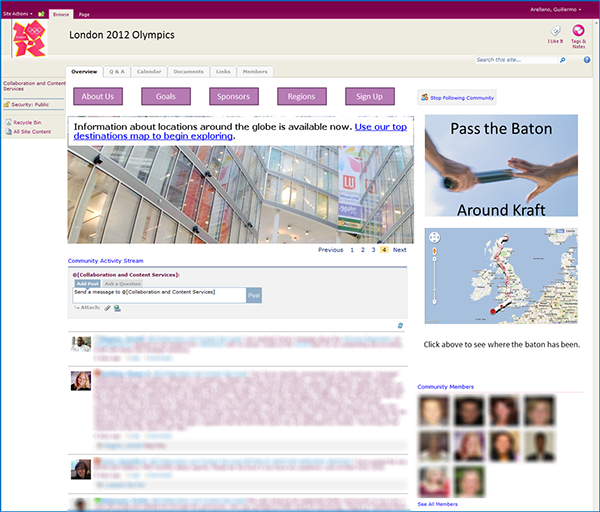Screen dimensions: 600x512
Task: Click the paperclip attach file icon
Action: (x=108, y=308)
